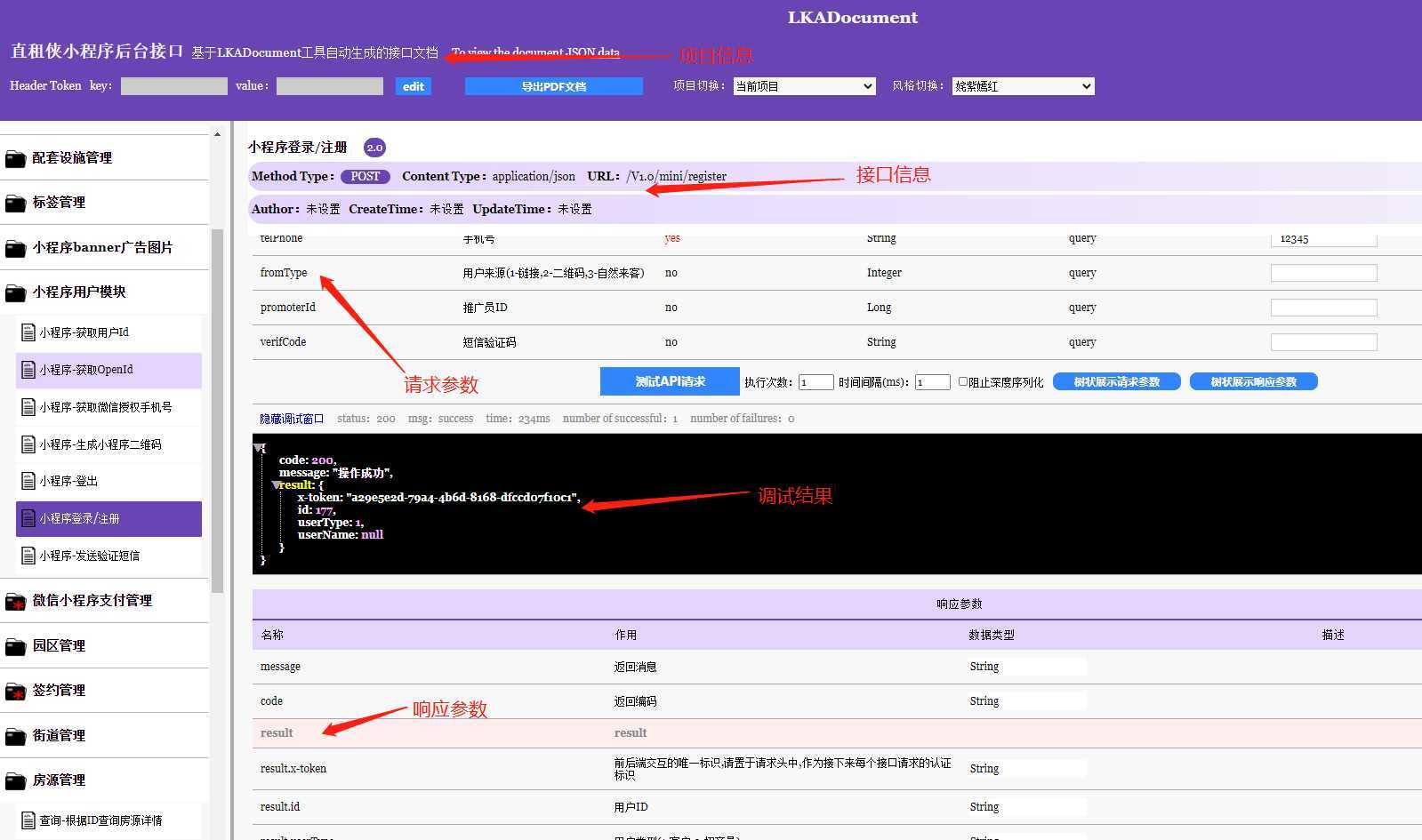Click folder icon of 园区管理

pos(15,647)
